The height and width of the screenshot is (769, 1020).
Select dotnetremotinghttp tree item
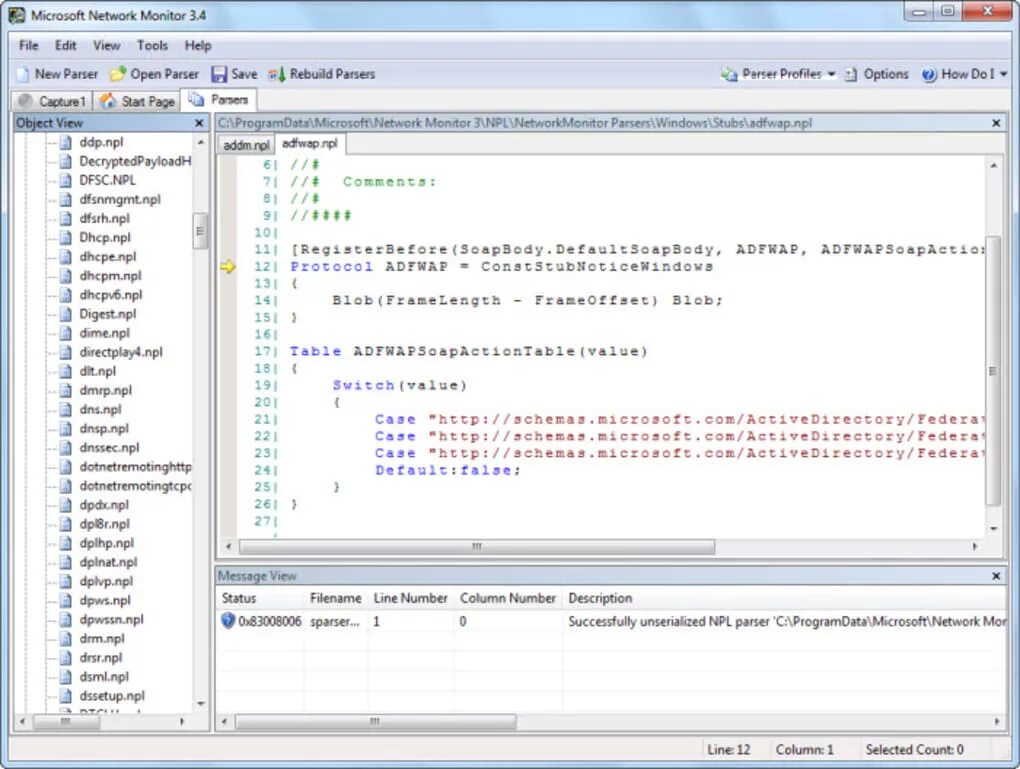point(135,466)
